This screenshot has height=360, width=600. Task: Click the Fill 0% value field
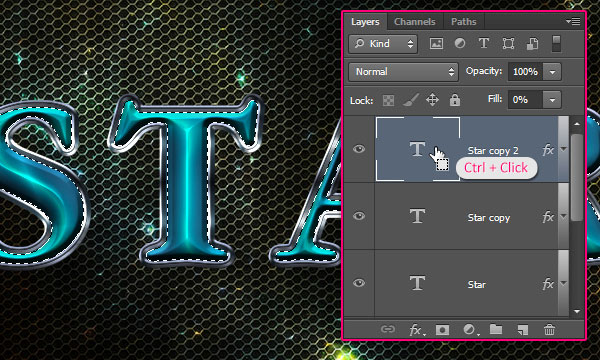[525, 100]
